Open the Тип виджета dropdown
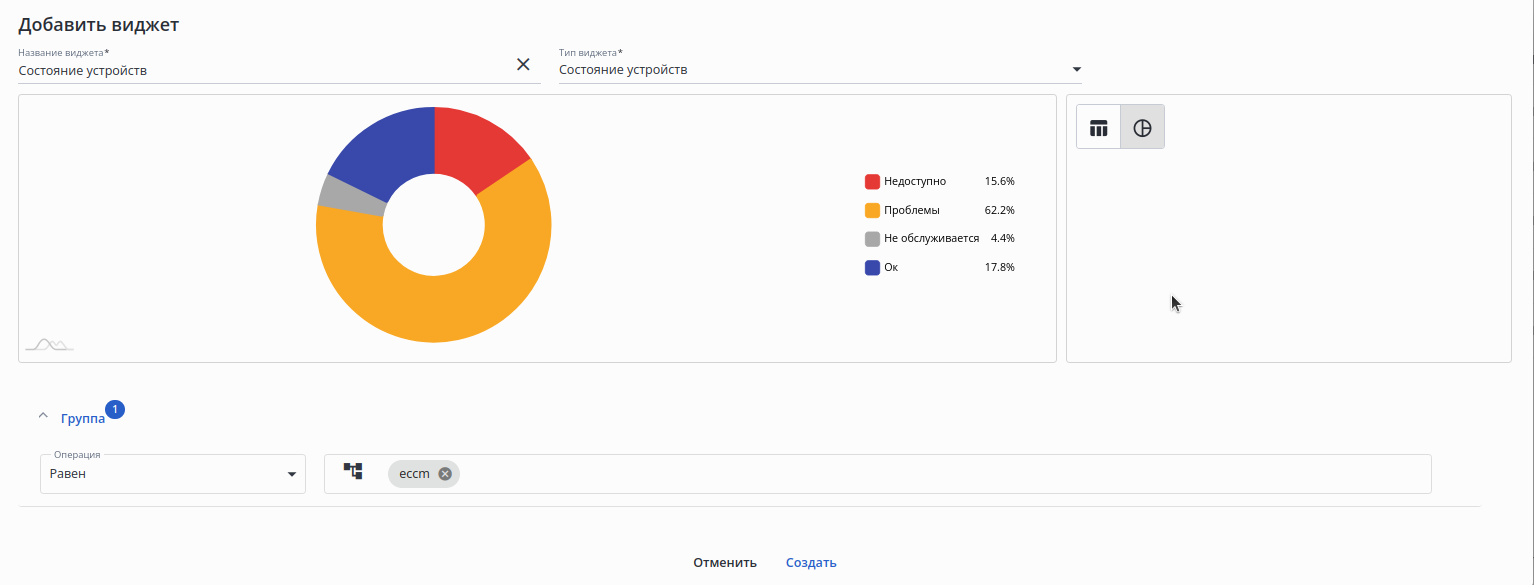Viewport: 1534px width, 585px height. 1076,70
